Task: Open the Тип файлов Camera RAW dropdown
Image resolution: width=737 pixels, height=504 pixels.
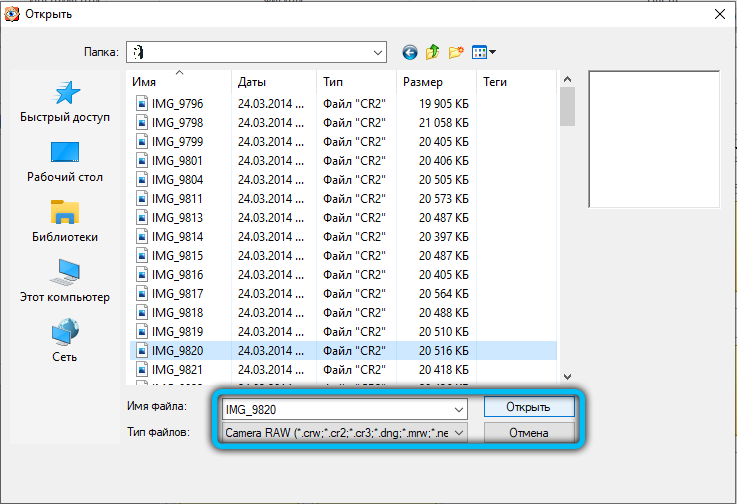Action: (x=459, y=433)
